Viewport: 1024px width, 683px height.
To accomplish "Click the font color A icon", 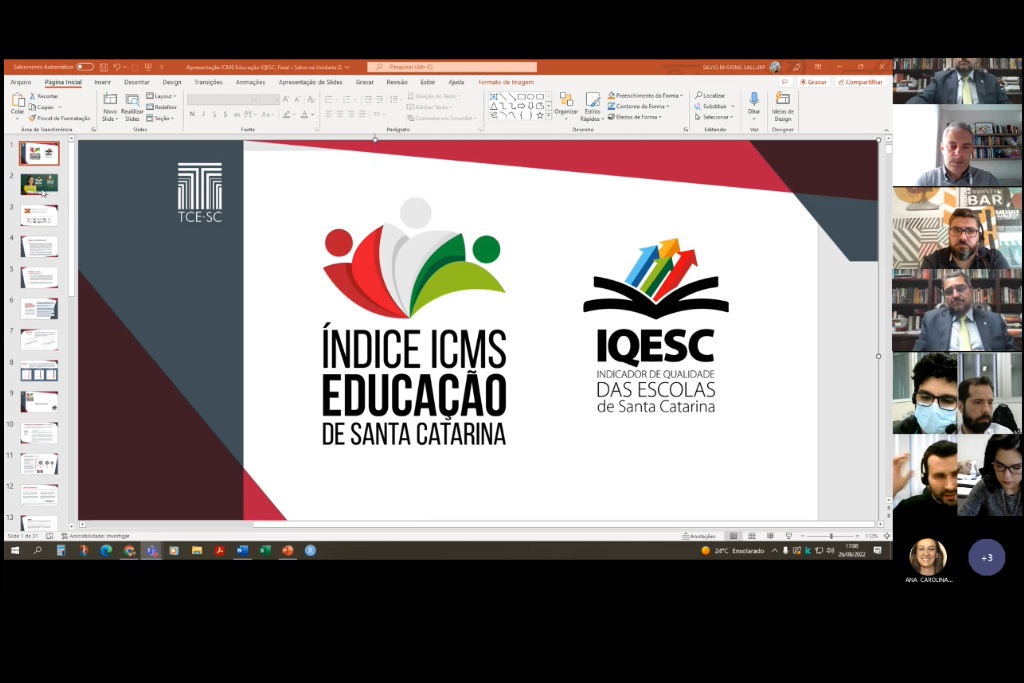I will point(304,114).
